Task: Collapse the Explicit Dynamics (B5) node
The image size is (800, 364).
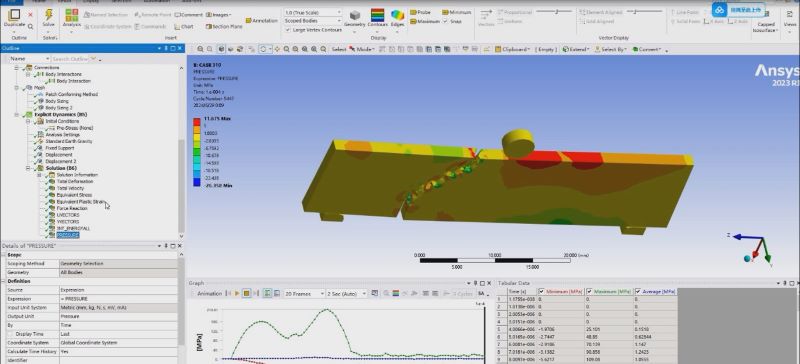Action: pos(17,114)
